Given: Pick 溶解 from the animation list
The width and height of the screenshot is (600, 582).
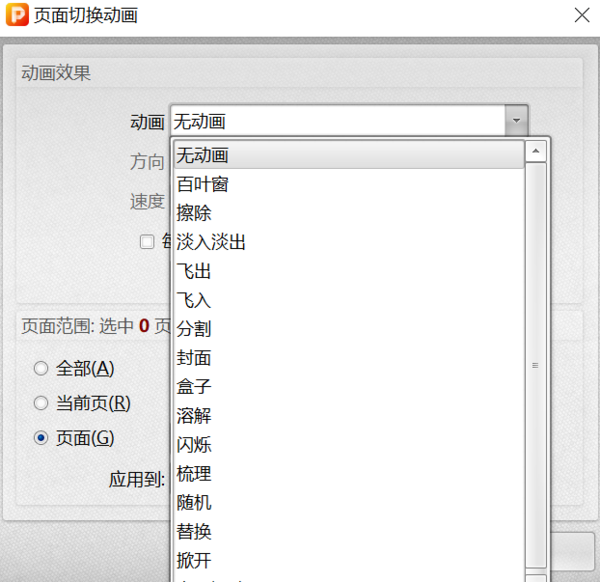Looking at the screenshot, I should coord(349,416).
